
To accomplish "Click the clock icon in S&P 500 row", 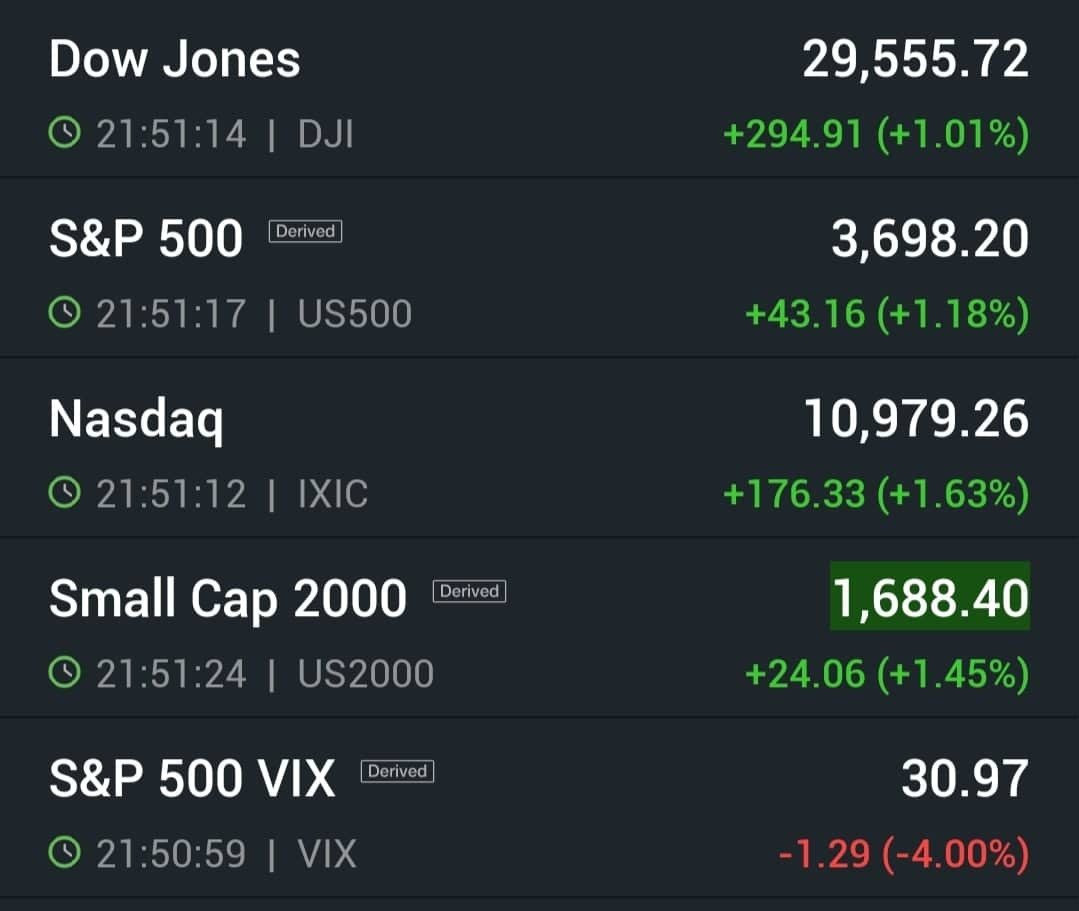I will pyautogui.click(x=65, y=312).
